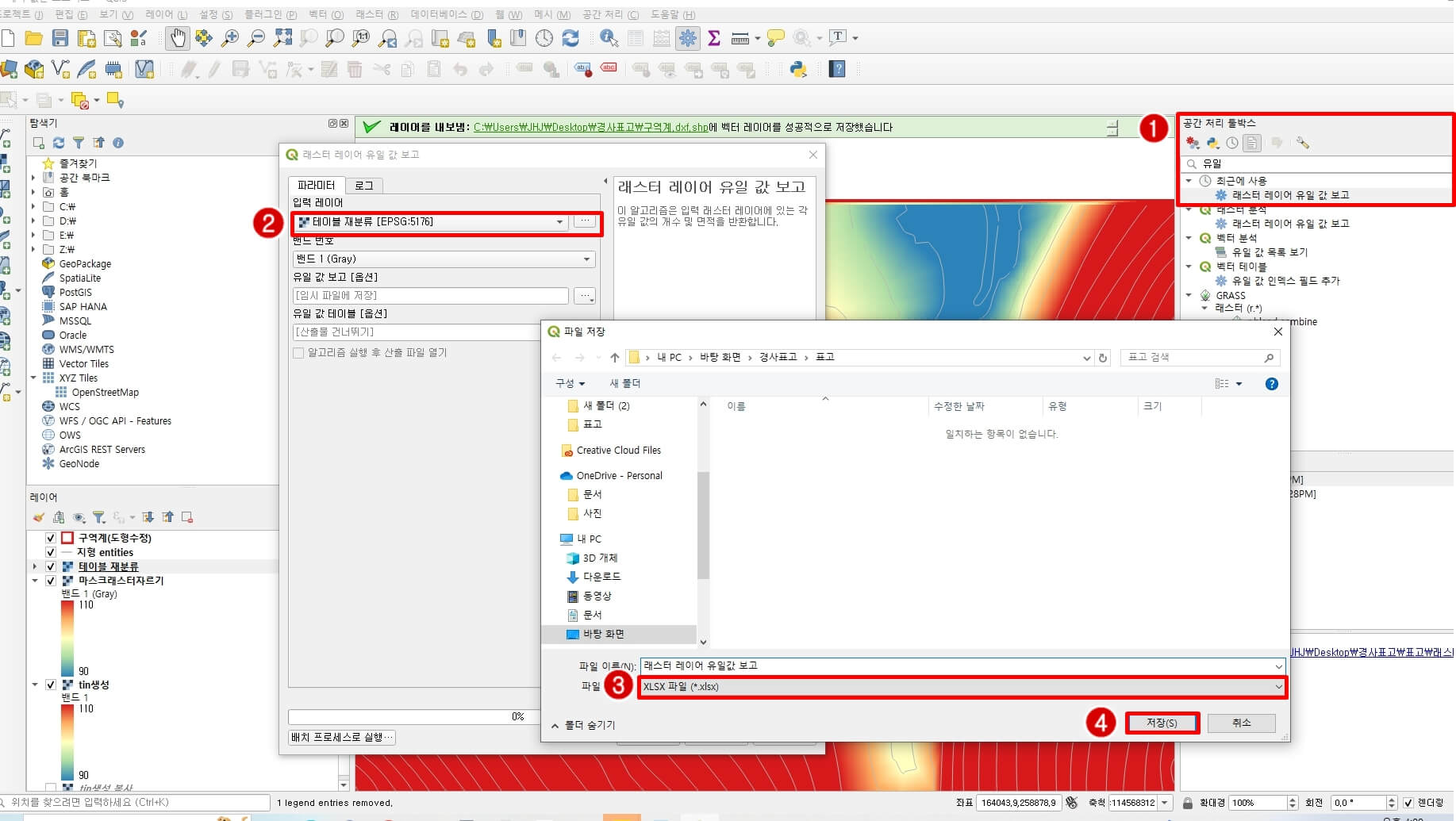Open the 입력 레이어 dropdown
Image resolution: width=1456 pixels, height=821 pixels.
431,222
